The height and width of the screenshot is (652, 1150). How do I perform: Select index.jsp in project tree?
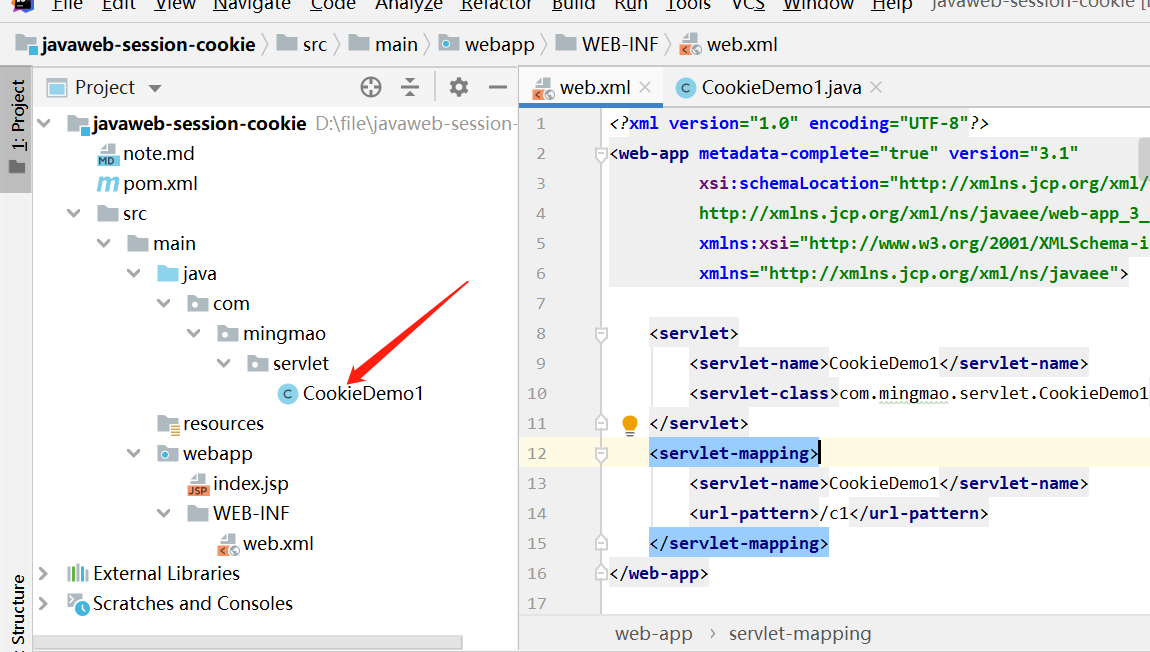[251, 484]
